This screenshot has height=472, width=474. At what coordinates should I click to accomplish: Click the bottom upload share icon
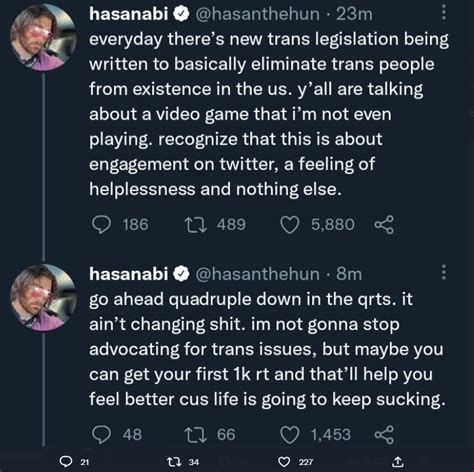coord(397,462)
